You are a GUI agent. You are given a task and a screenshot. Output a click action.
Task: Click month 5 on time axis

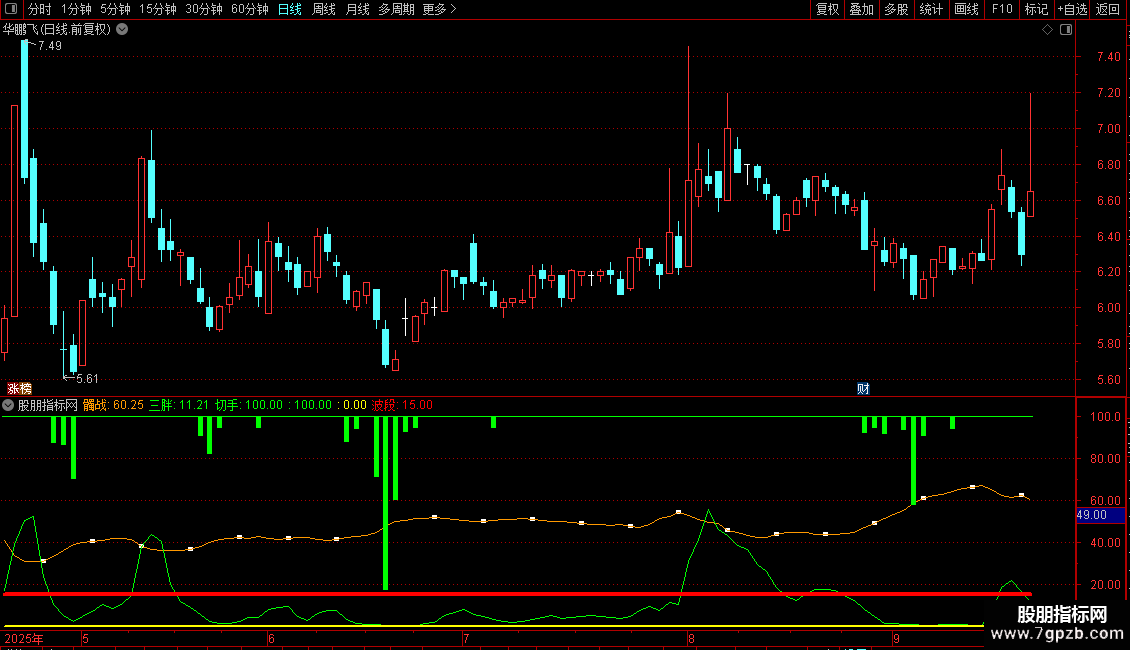click(85, 638)
